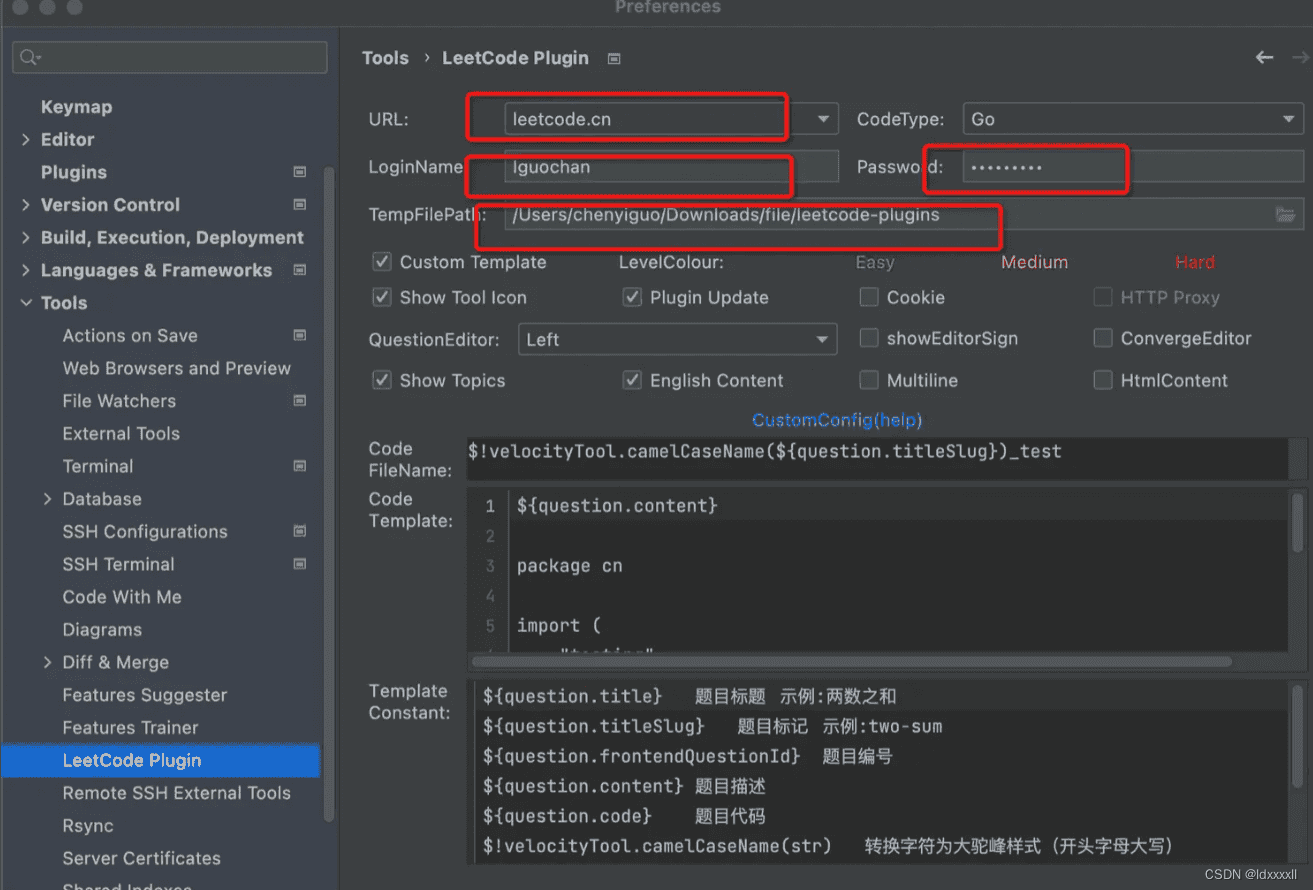Select Server Certificates settings

pyautogui.click(x=141, y=858)
